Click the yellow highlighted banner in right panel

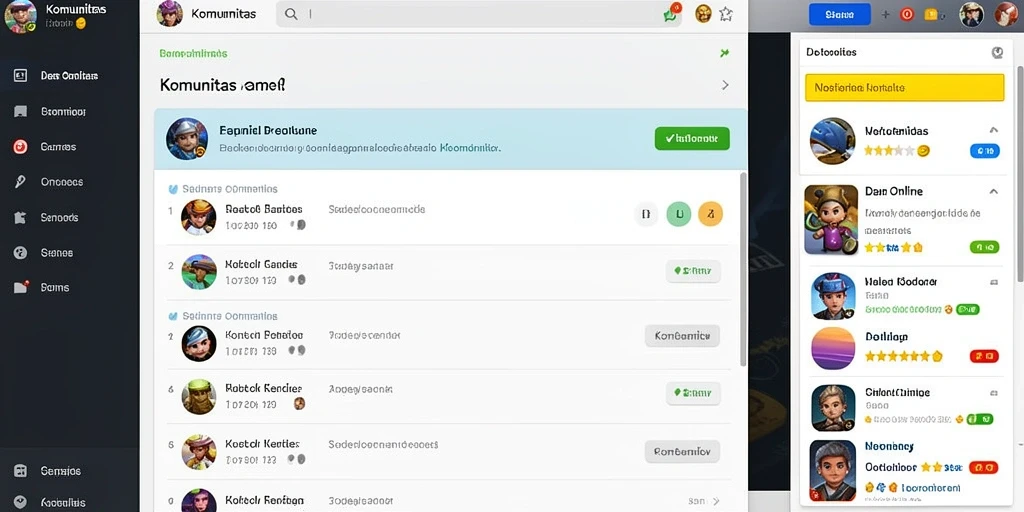(904, 88)
